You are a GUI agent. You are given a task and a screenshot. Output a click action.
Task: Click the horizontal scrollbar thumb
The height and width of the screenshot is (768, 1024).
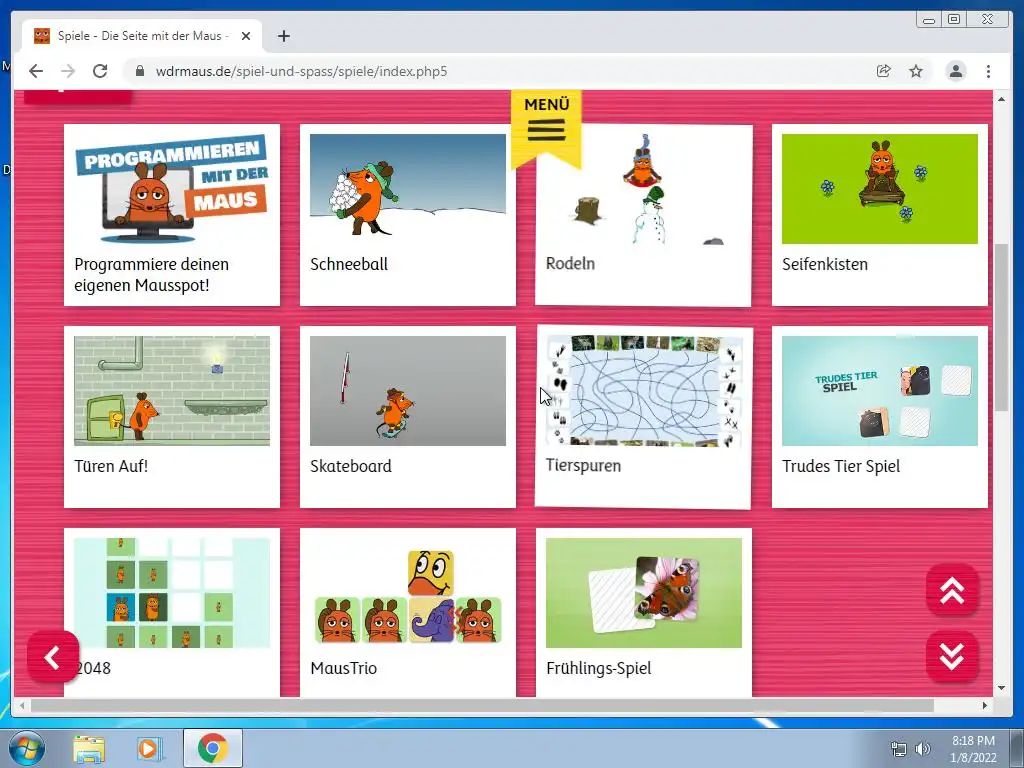(482, 705)
